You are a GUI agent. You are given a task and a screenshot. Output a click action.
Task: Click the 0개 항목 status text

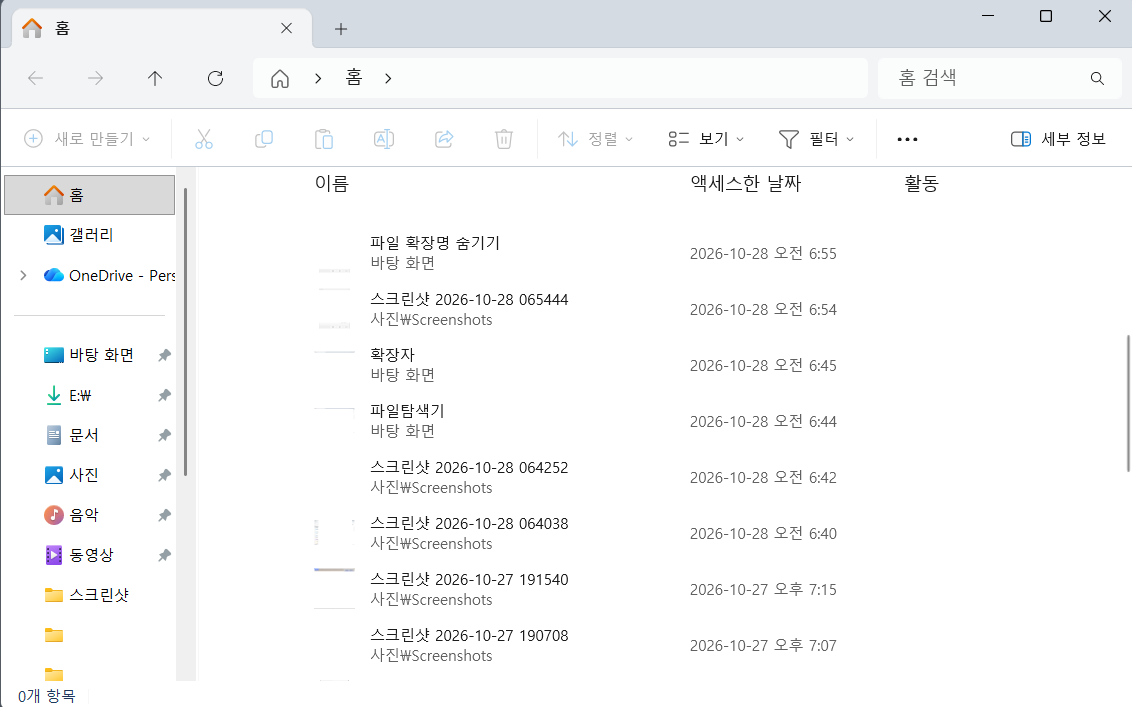click(x=46, y=695)
